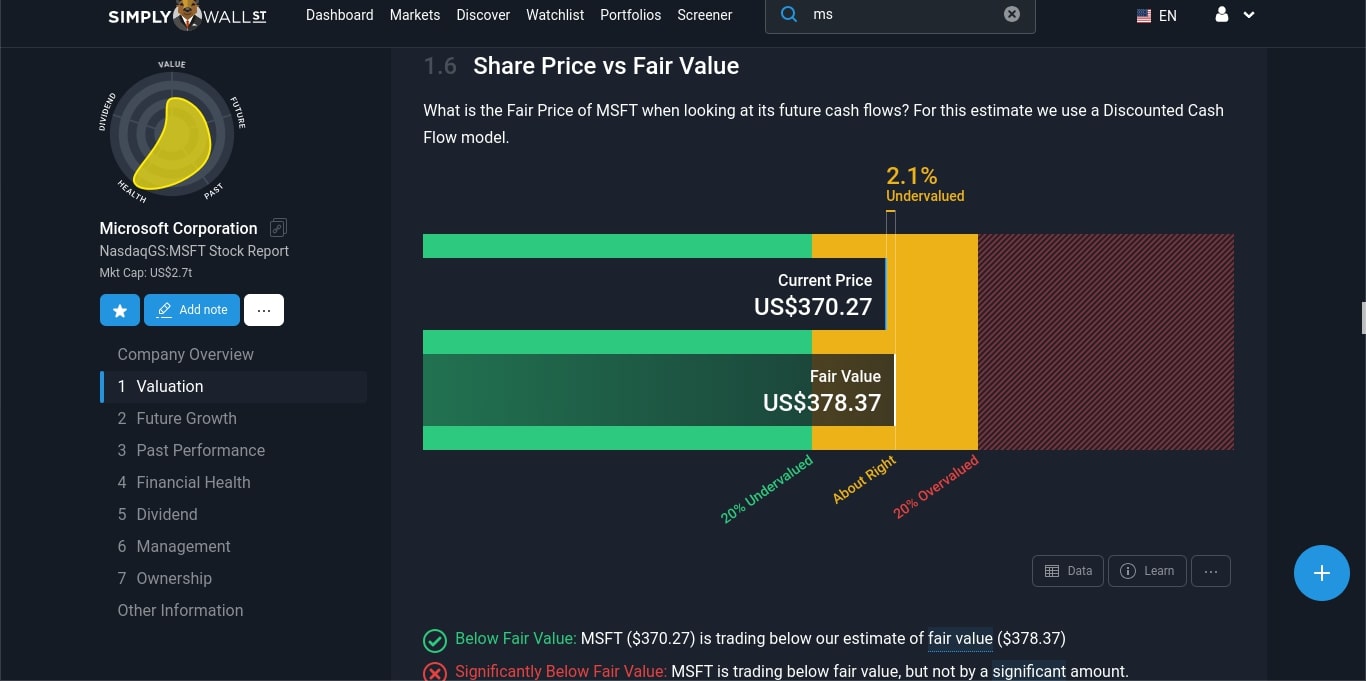Open more options beside Add note
Viewport: 1366px width, 681px height.
(263, 310)
